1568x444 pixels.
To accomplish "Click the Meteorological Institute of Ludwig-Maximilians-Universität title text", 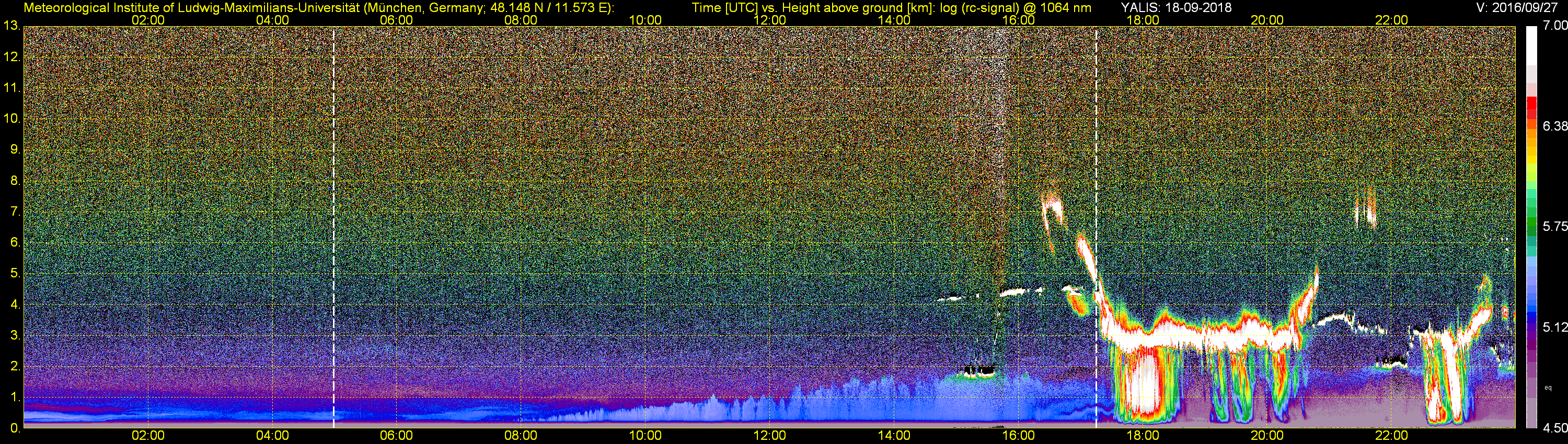I will [x=319, y=8].
